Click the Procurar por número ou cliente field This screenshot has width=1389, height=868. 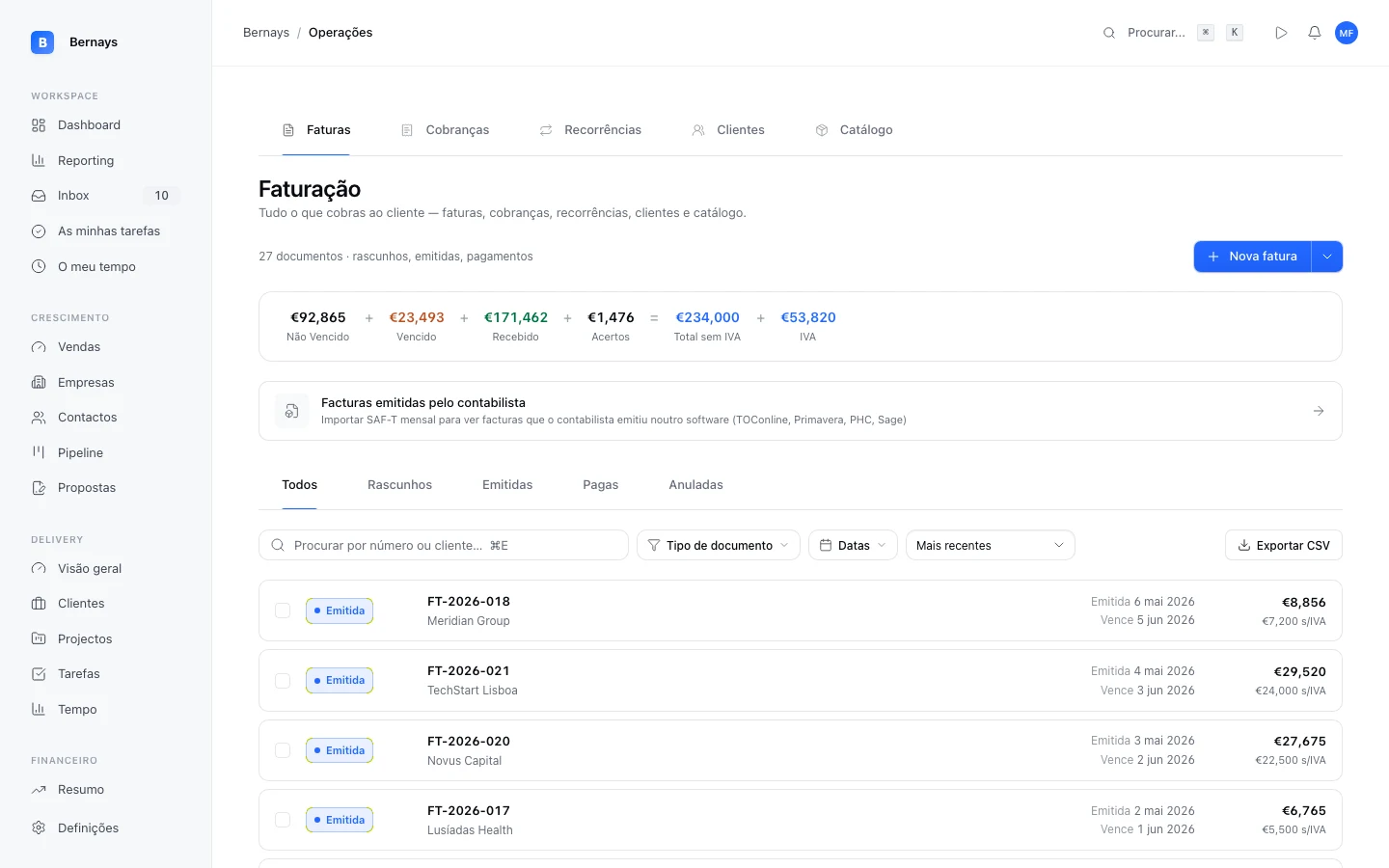click(x=444, y=545)
